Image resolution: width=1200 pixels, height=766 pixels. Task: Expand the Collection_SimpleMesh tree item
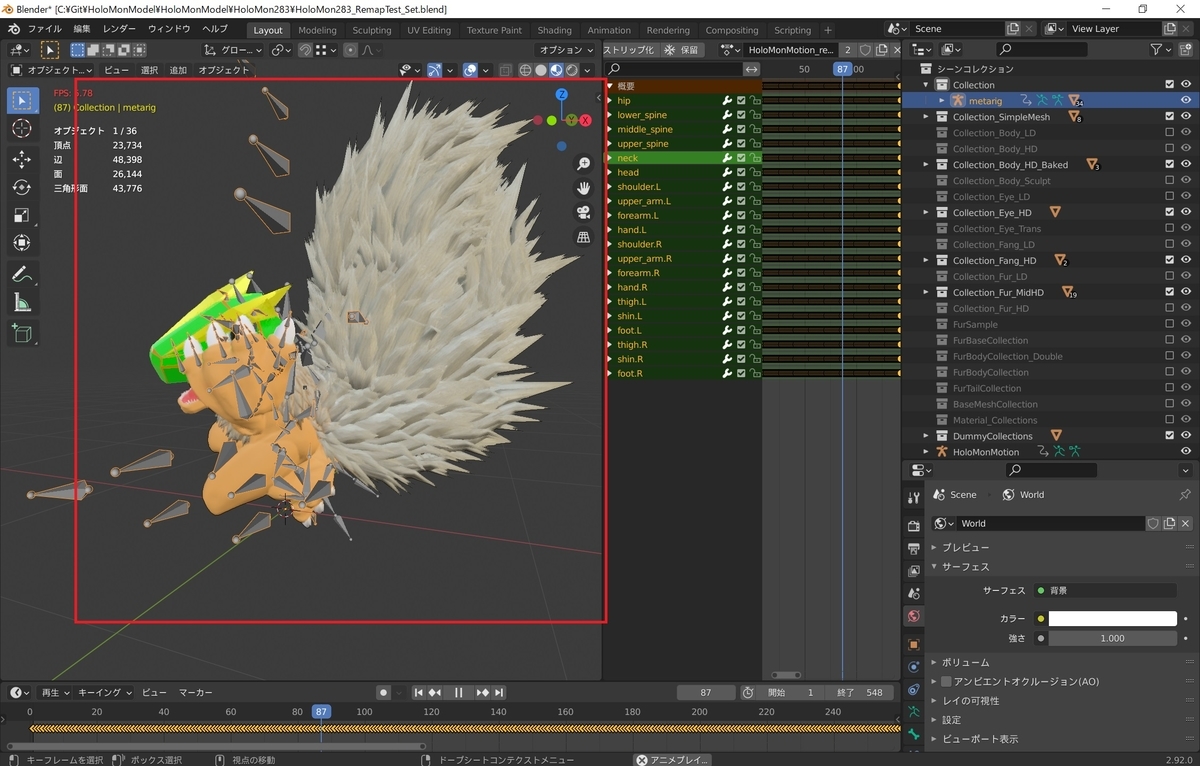click(x=926, y=117)
